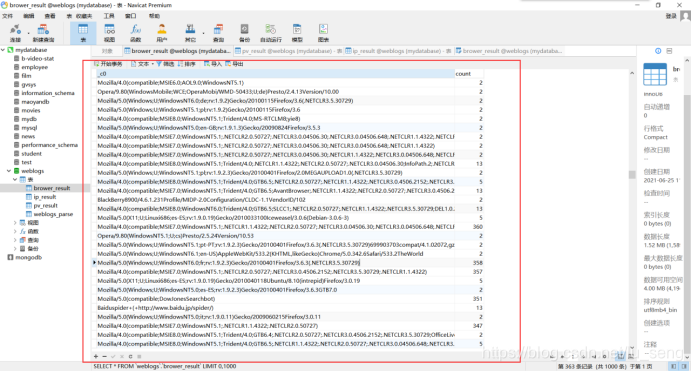Open the 模型 (Model) toolbar icon
The width and height of the screenshot is (692, 371).
tap(297, 33)
